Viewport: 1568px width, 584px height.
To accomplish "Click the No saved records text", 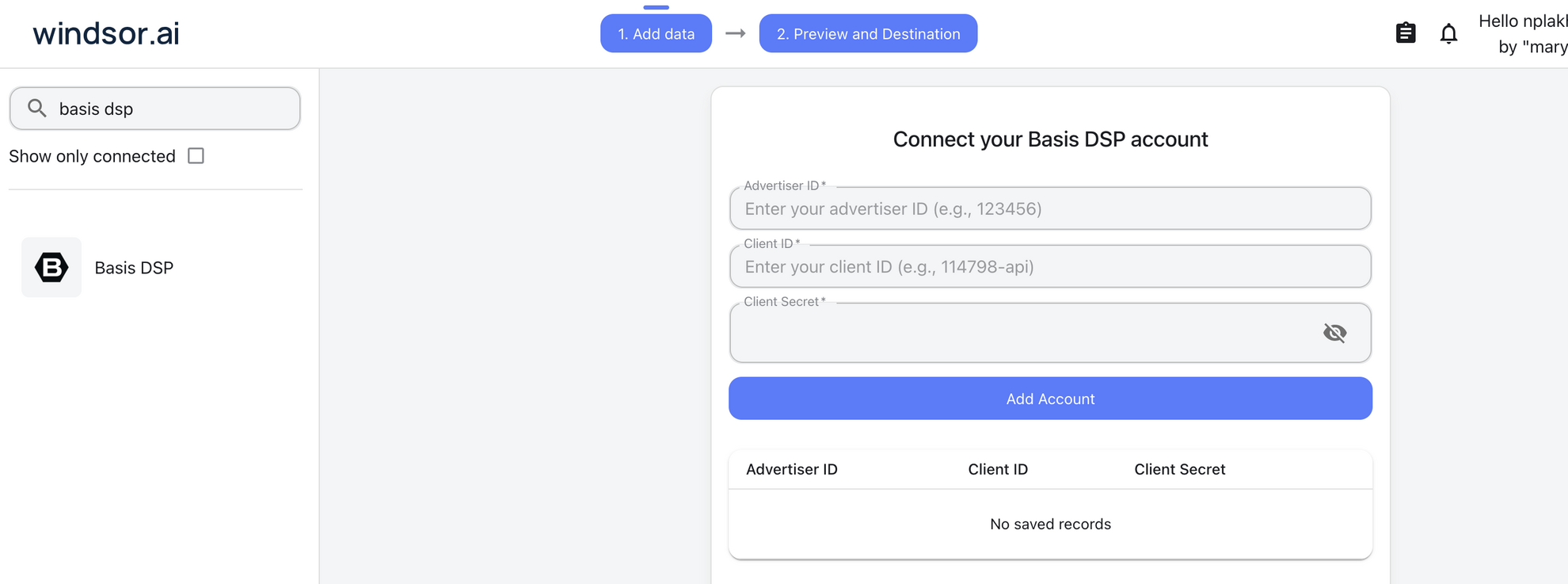I will click(x=1050, y=524).
